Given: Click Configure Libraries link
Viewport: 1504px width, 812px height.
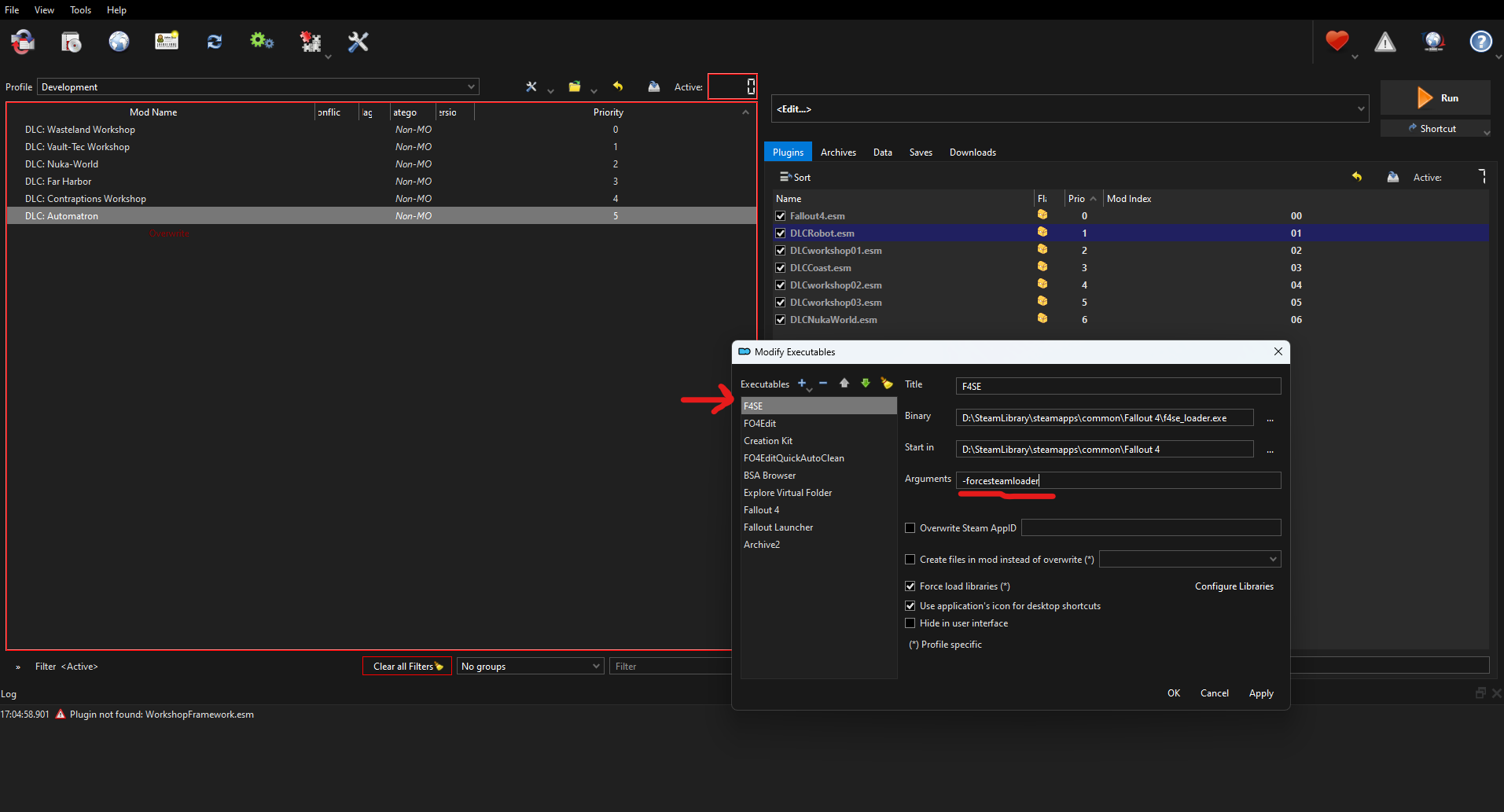Looking at the screenshot, I should pos(1234,586).
